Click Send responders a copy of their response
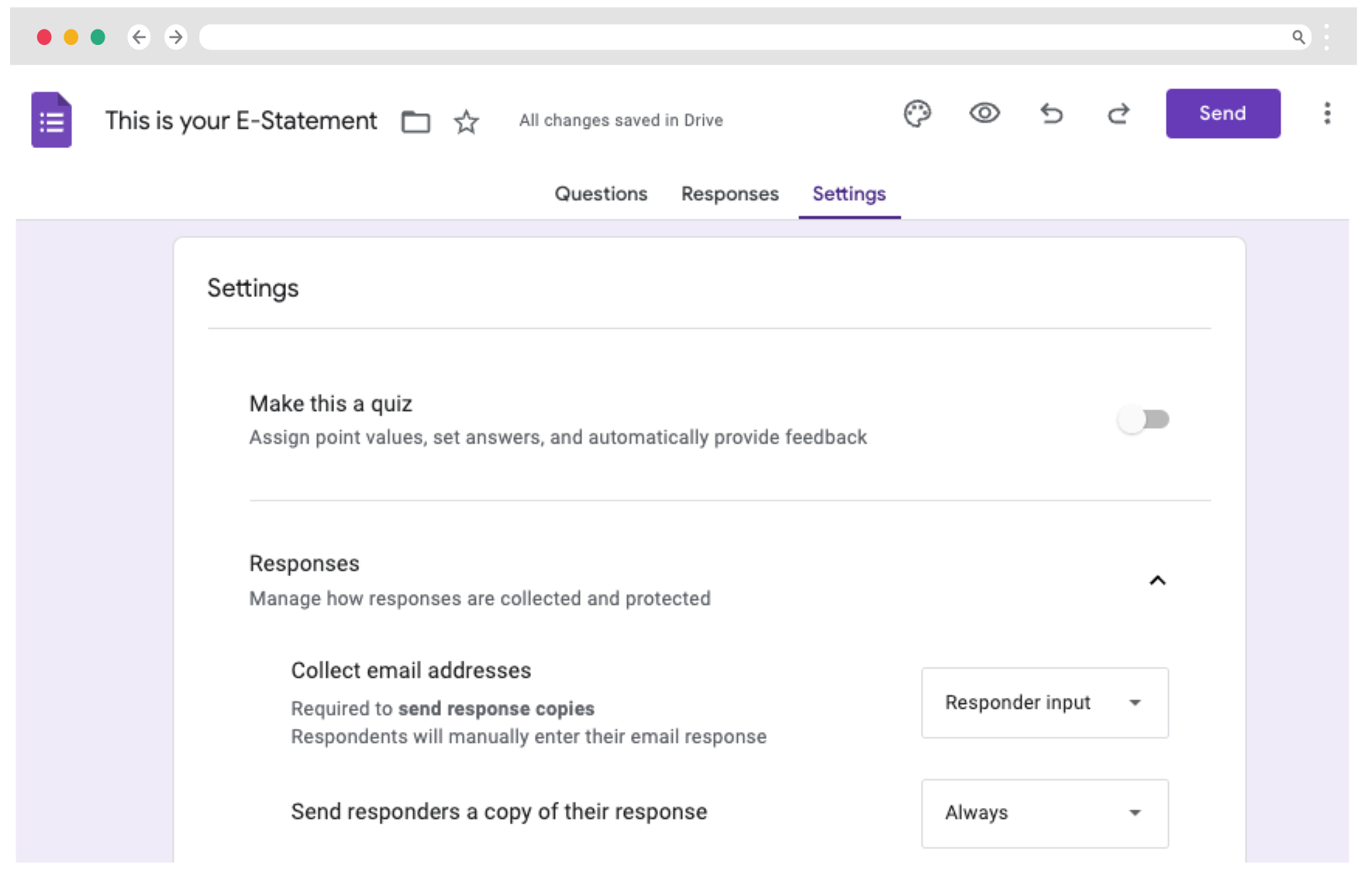This screenshot has width=1372, height=877. [498, 811]
